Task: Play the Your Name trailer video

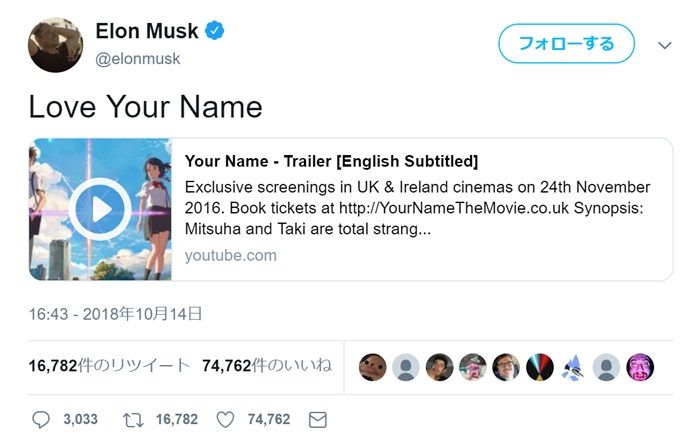Action: [x=101, y=208]
